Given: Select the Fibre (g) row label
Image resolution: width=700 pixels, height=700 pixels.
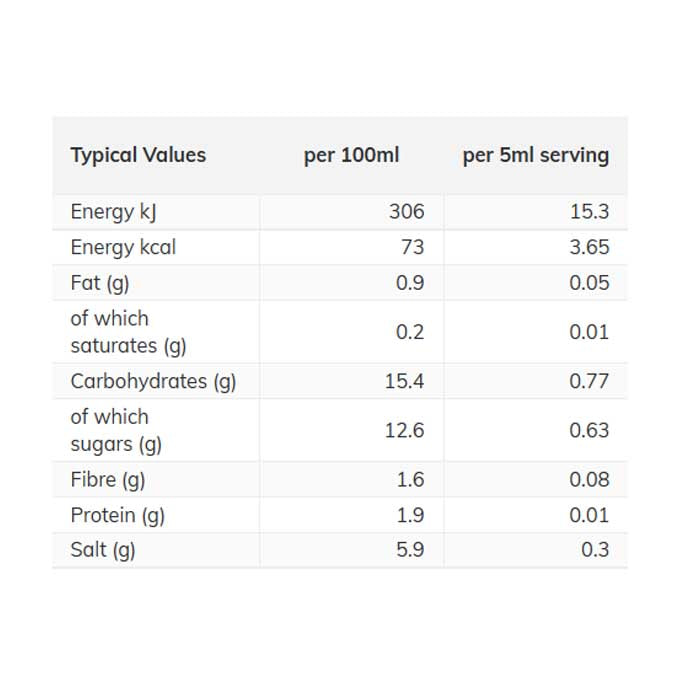Looking at the screenshot, I should click(108, 479).
